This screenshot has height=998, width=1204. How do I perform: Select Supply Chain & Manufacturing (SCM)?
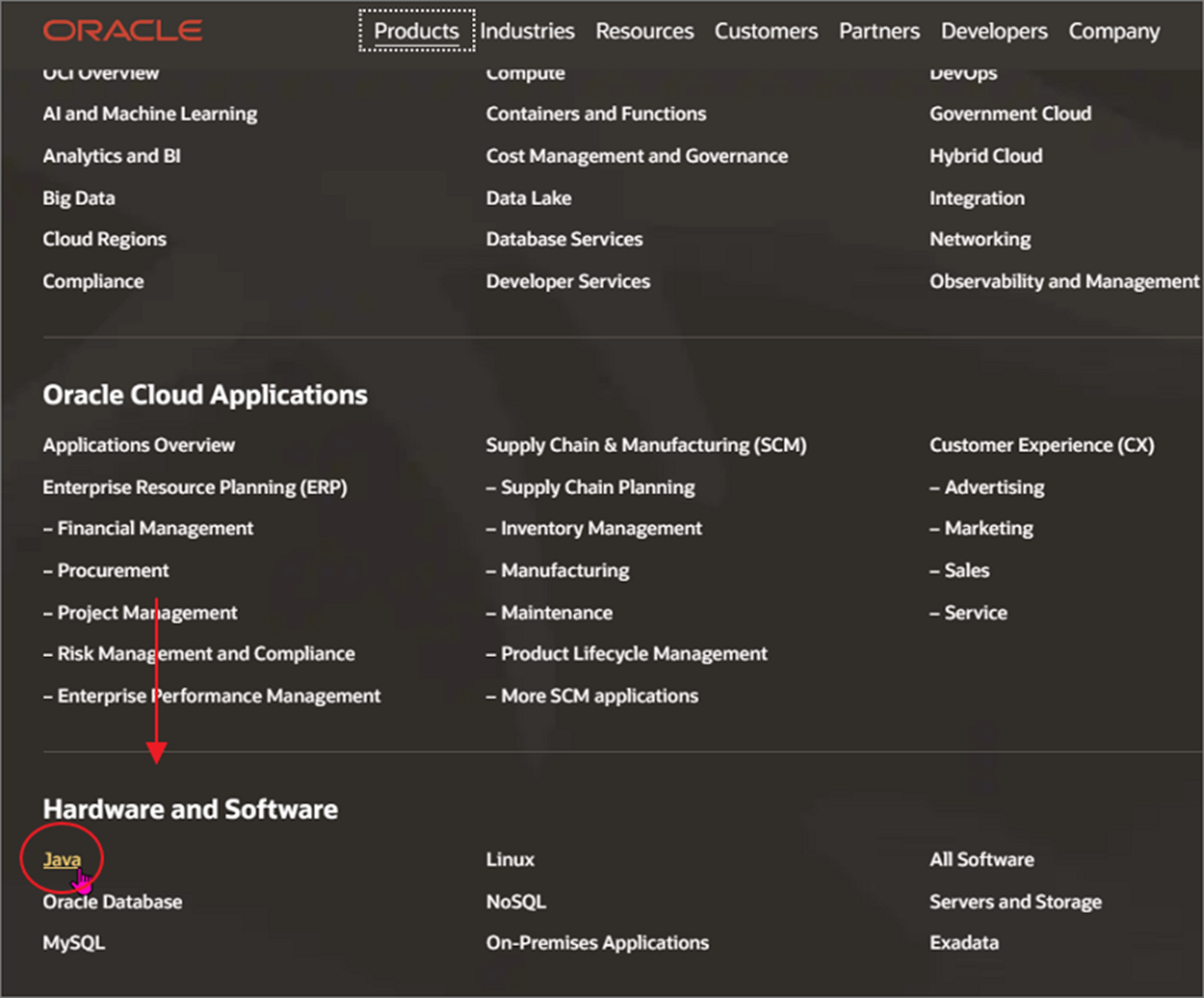[x=646, y=445]
